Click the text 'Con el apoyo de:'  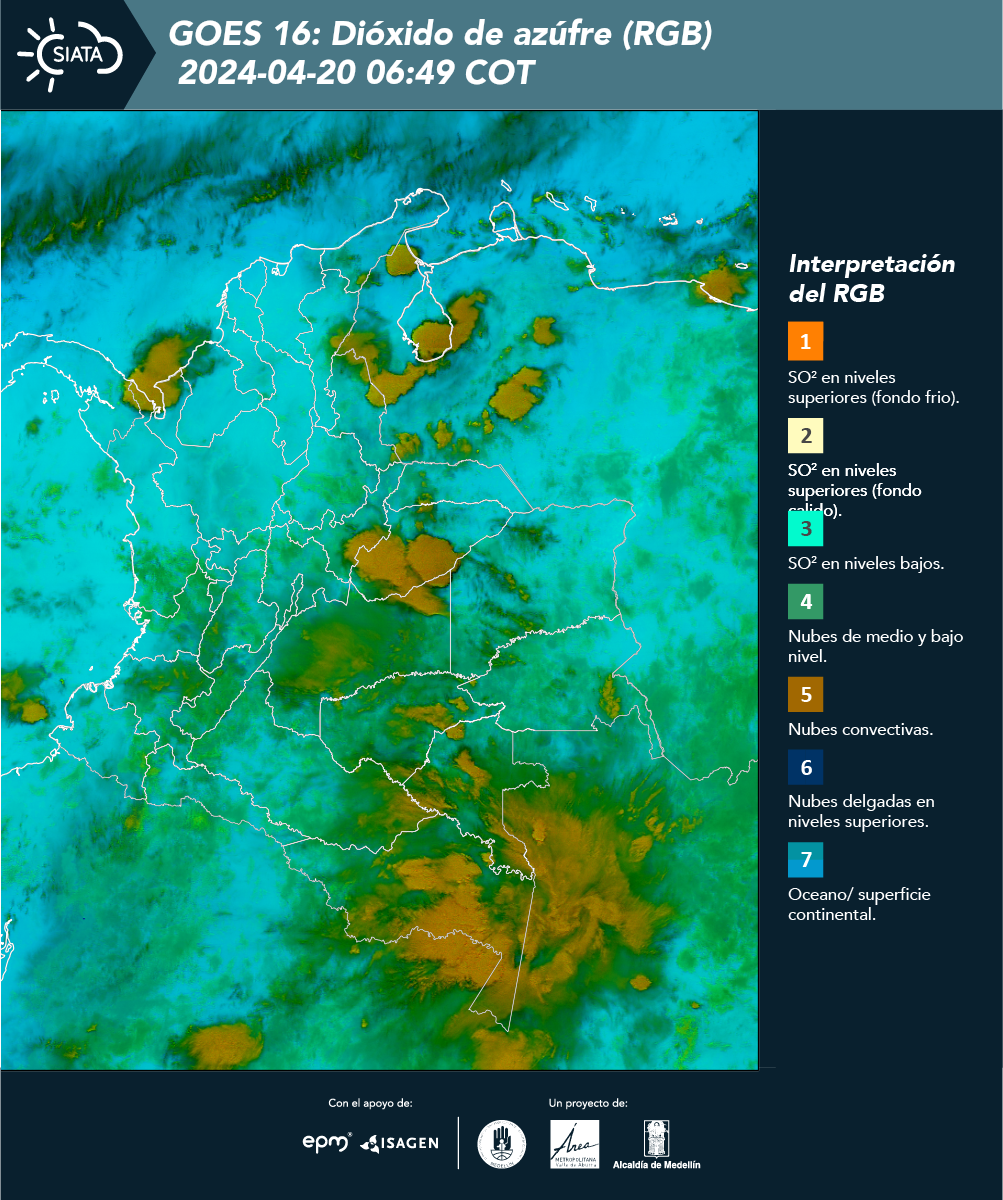pos(370,1103)
